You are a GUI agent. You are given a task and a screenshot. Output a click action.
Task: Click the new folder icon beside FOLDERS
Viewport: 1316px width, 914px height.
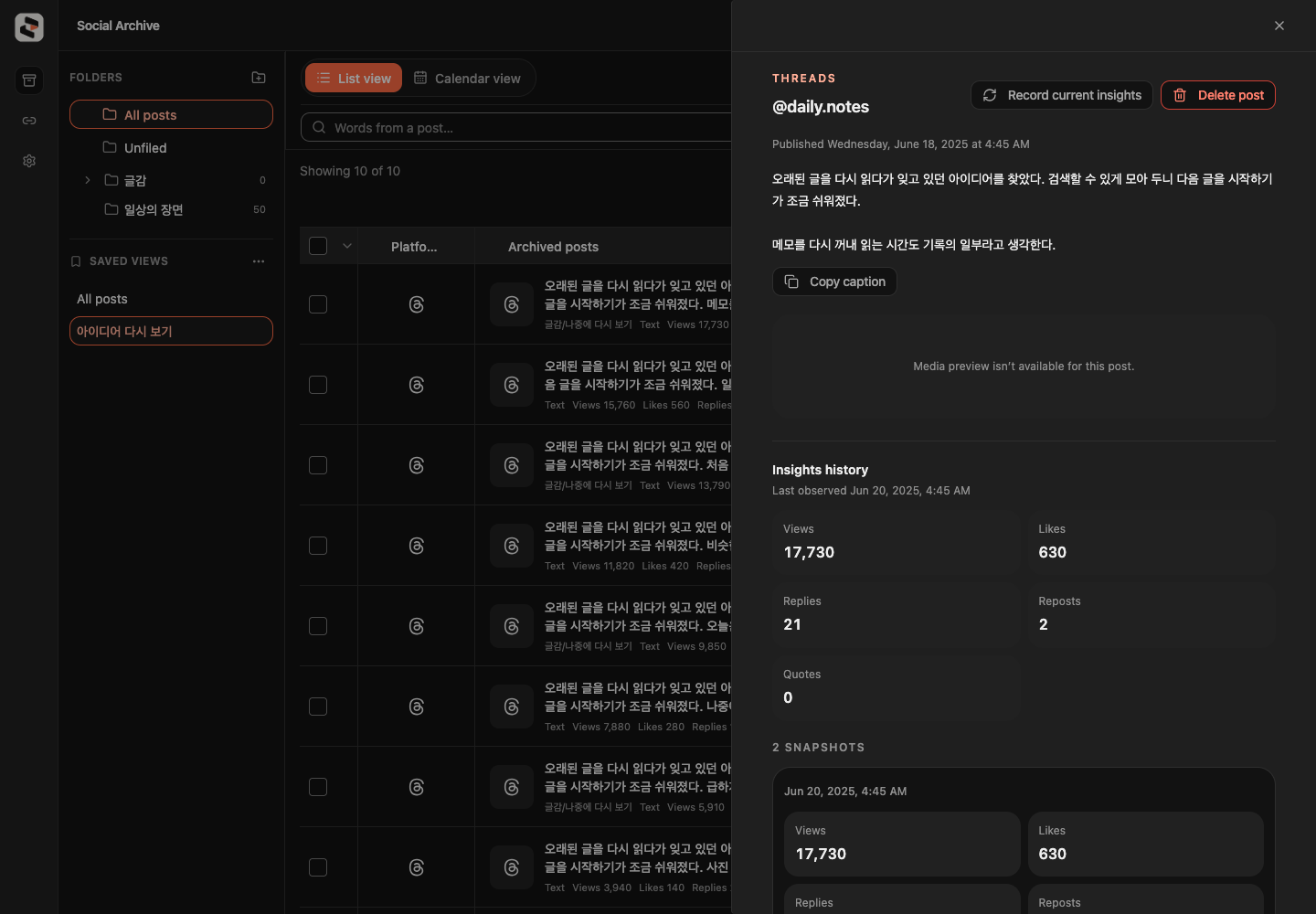point(259,78)
